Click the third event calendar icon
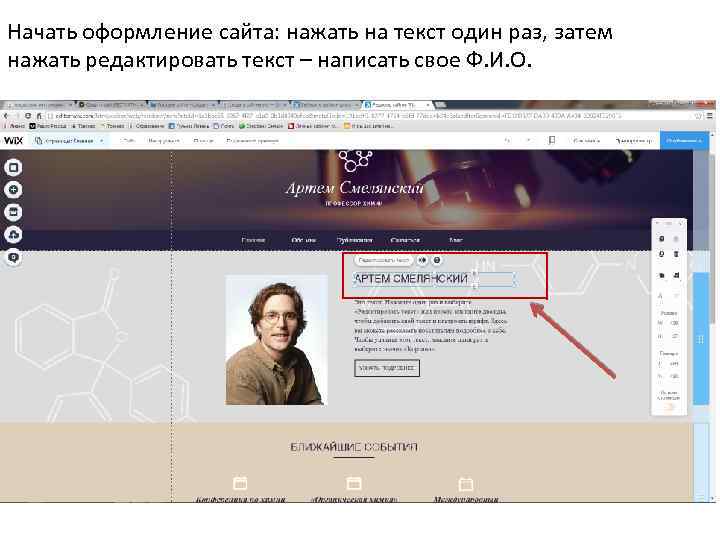Screen dimensions: 720x540 tap(466, 483)
